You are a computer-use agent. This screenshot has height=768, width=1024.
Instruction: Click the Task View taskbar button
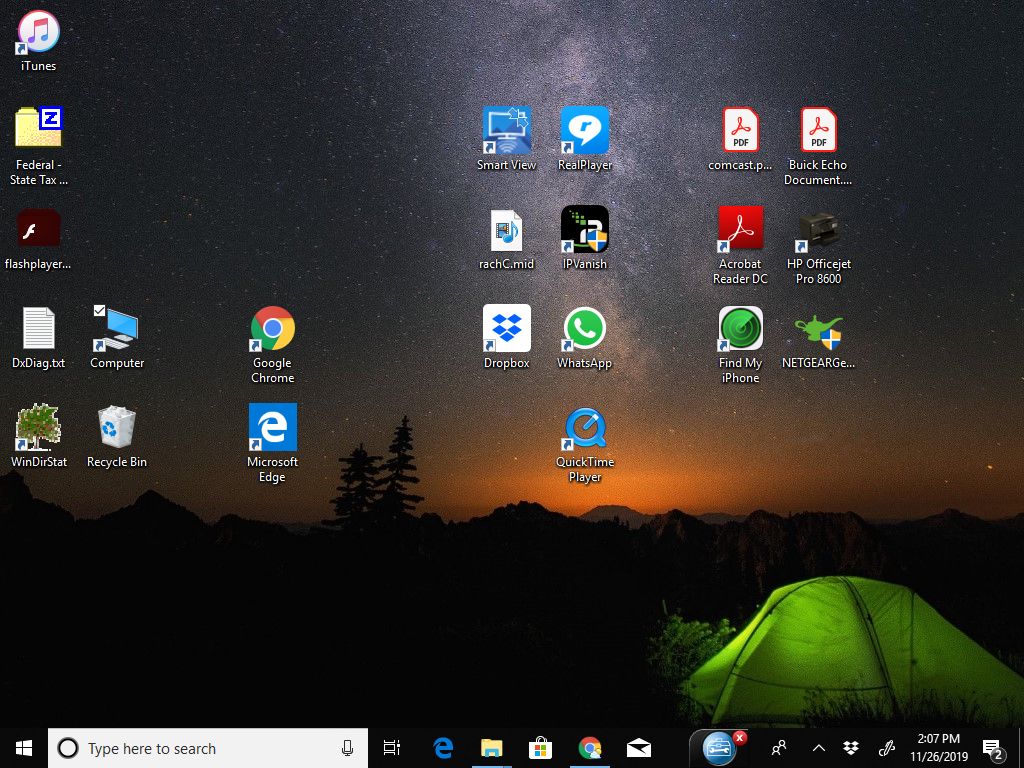point(392,748)
